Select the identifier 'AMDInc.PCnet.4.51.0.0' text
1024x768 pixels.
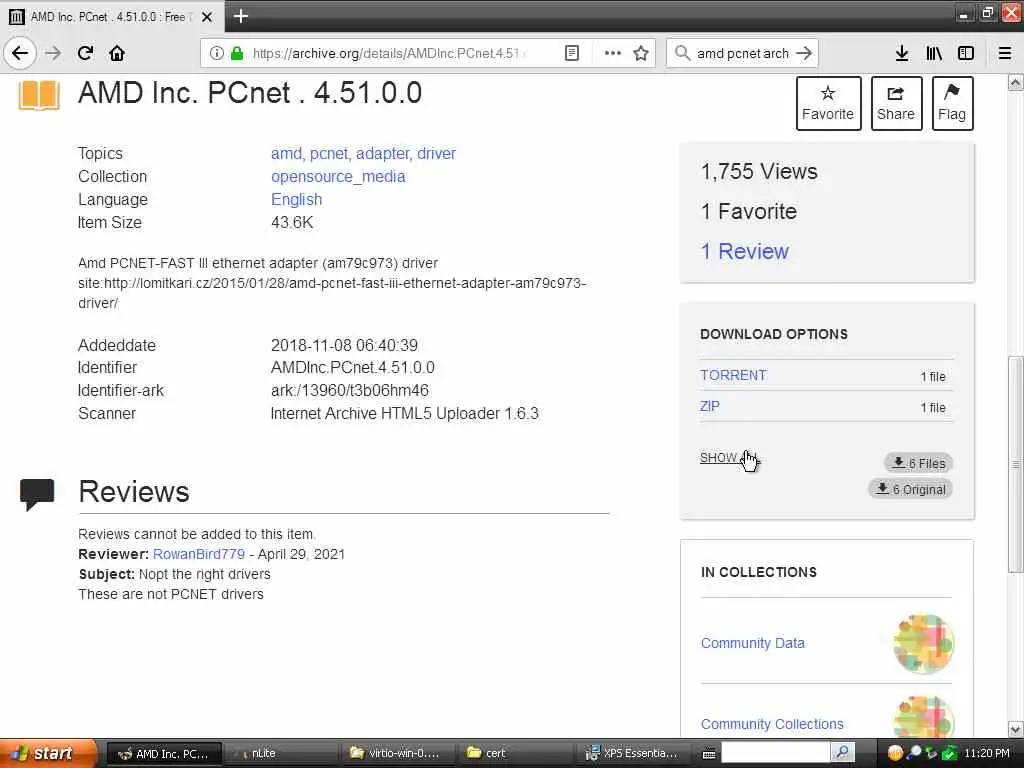(353, 368)
